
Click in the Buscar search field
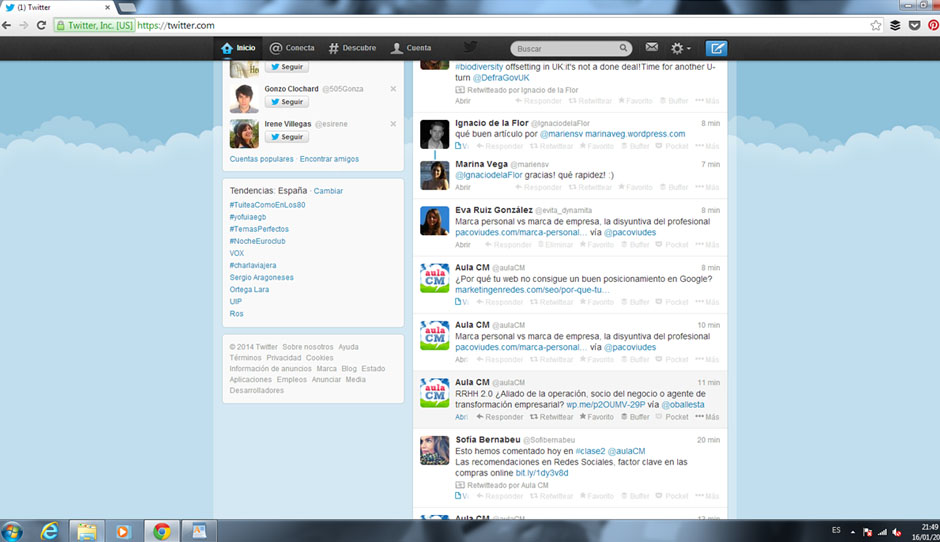coord(564,48)
